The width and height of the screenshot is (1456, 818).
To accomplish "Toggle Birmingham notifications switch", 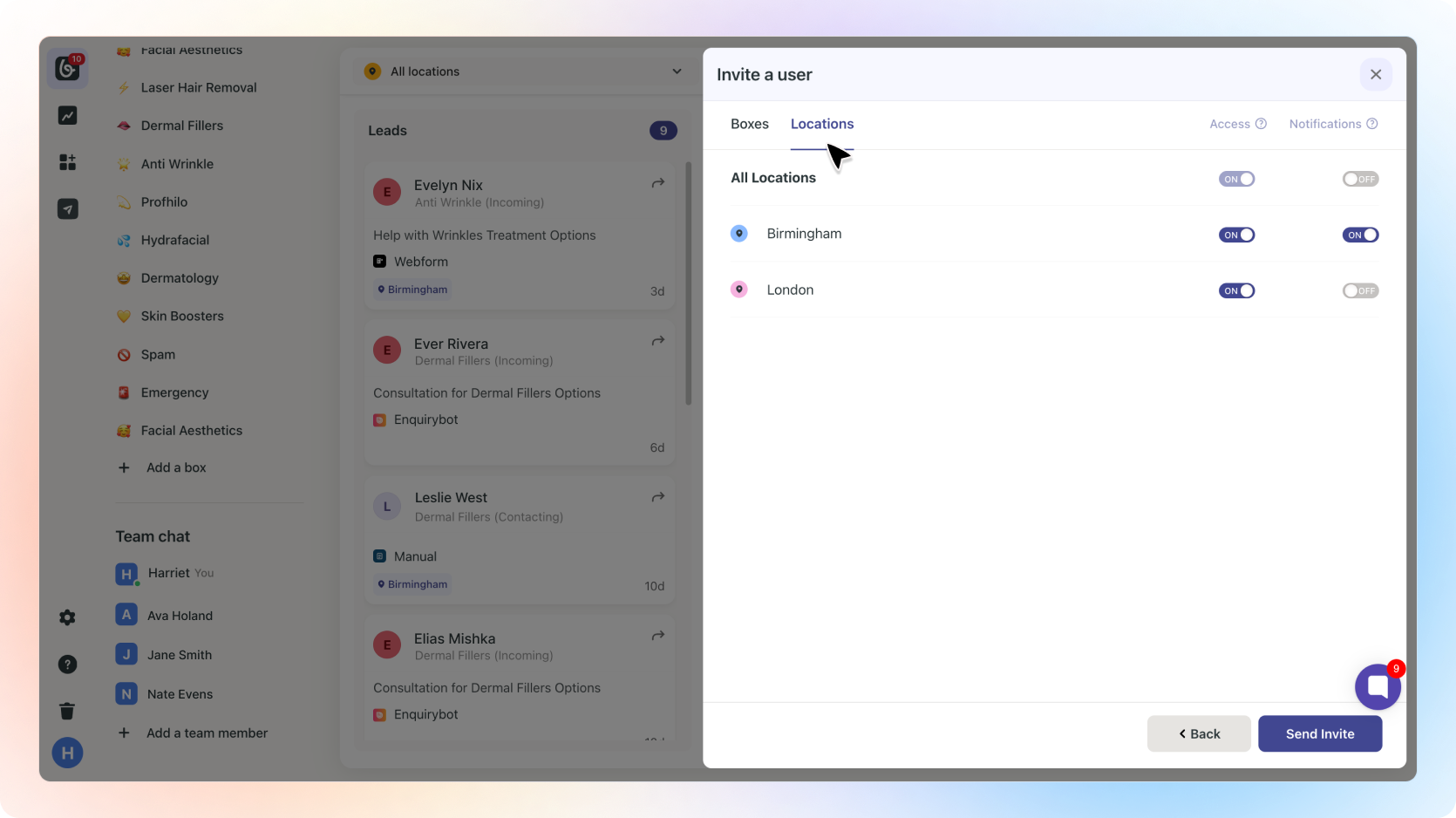I will (1360, 235).
